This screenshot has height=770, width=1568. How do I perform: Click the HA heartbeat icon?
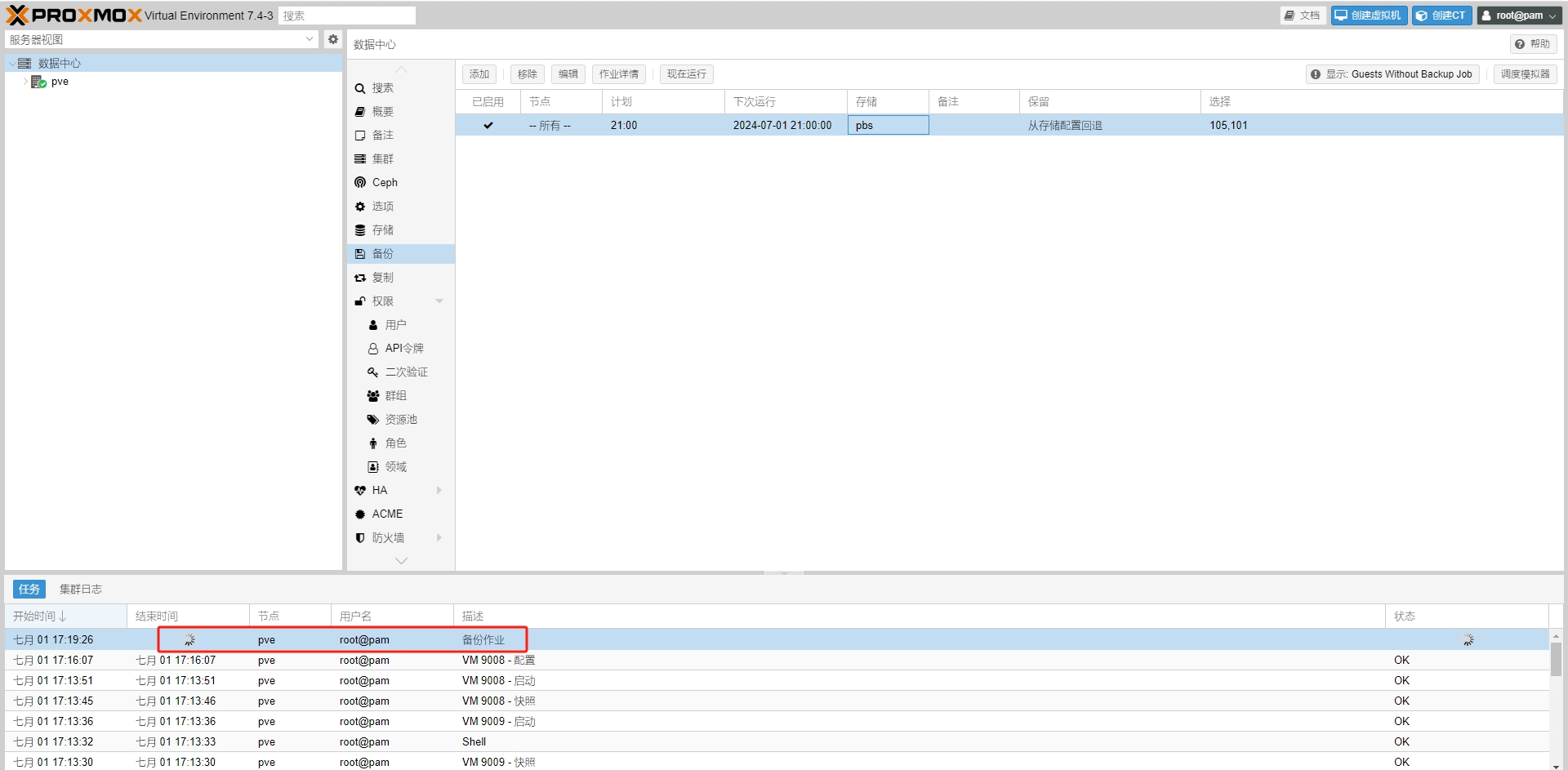pos(360,491)
